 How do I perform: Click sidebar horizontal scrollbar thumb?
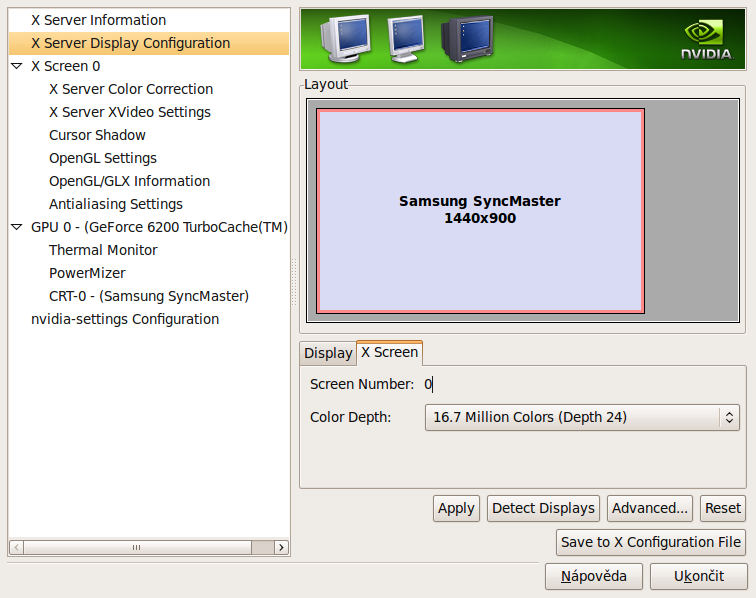pyautogui.click(x=137, y=547)
